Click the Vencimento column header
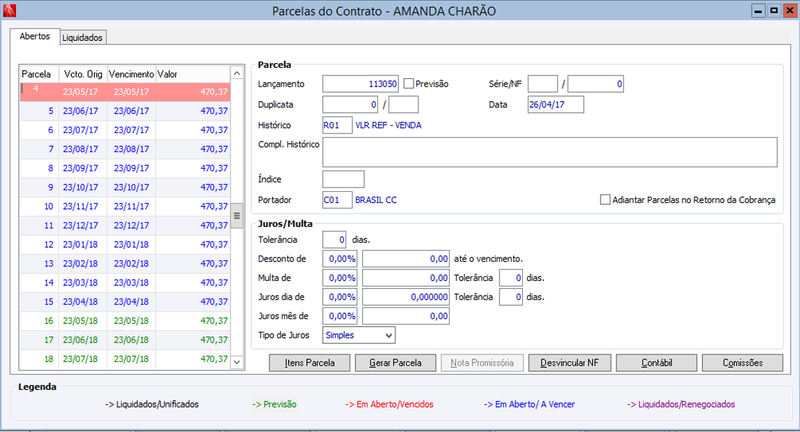This screenshot has width=800, height=432. point(131,74)
